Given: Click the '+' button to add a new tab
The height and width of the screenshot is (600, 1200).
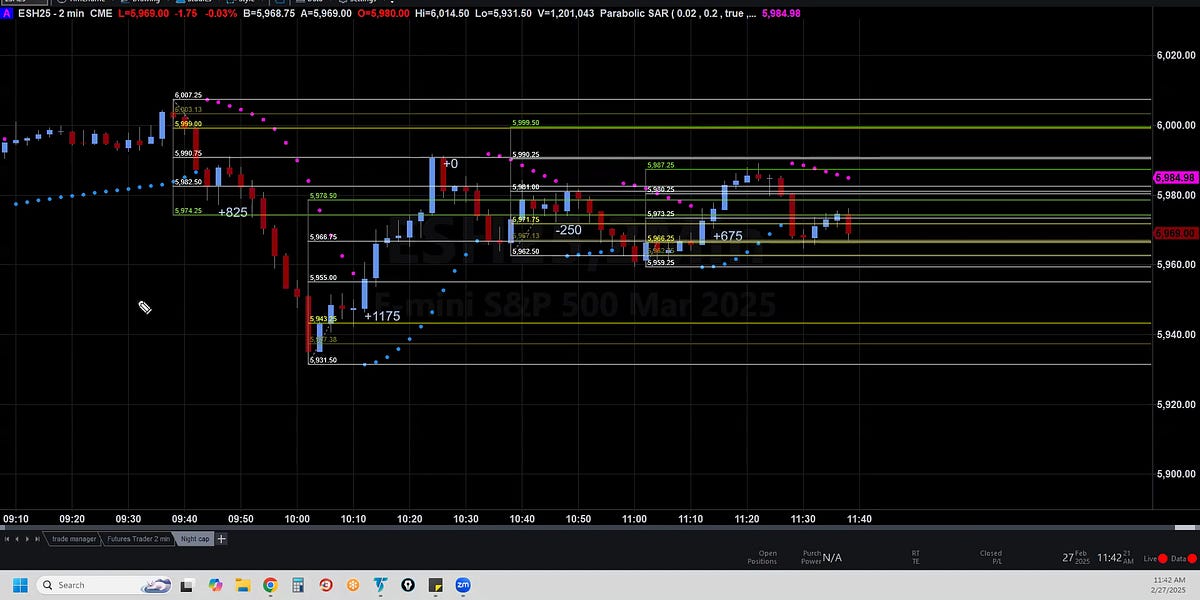Looking at the screenshot, I should [x=221, y=538].
